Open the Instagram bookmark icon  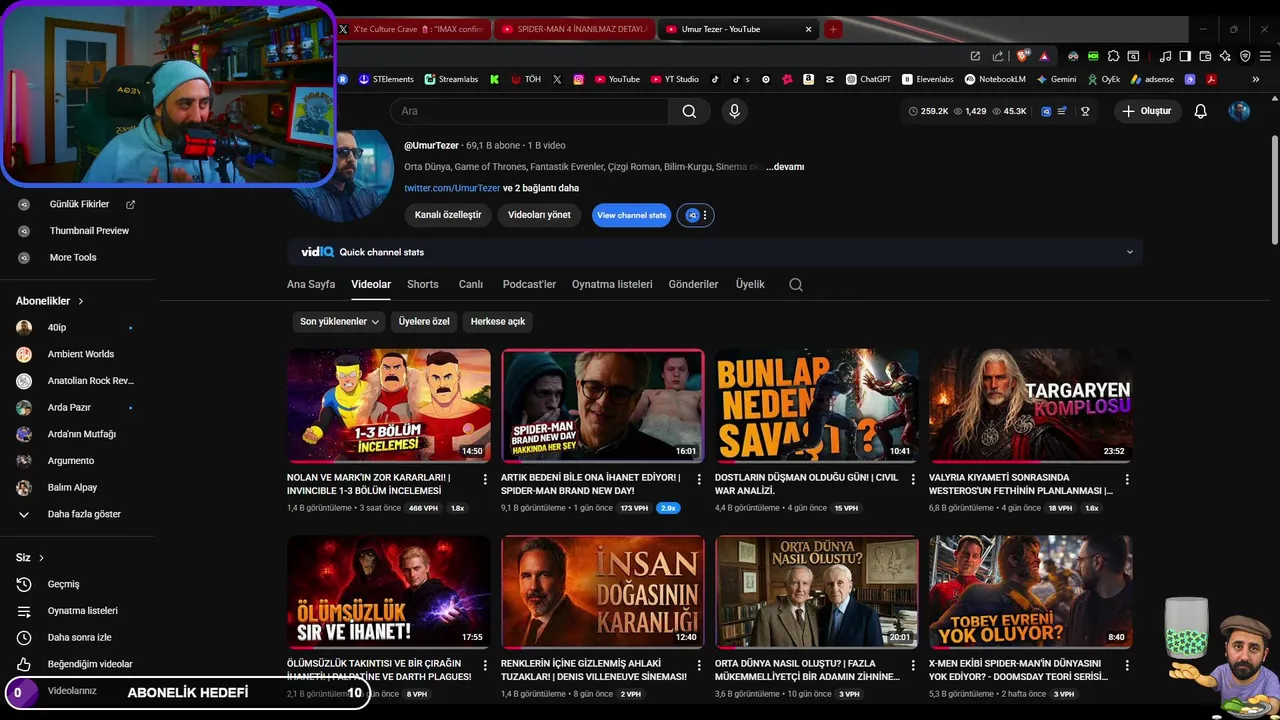[x=578, y=79]
